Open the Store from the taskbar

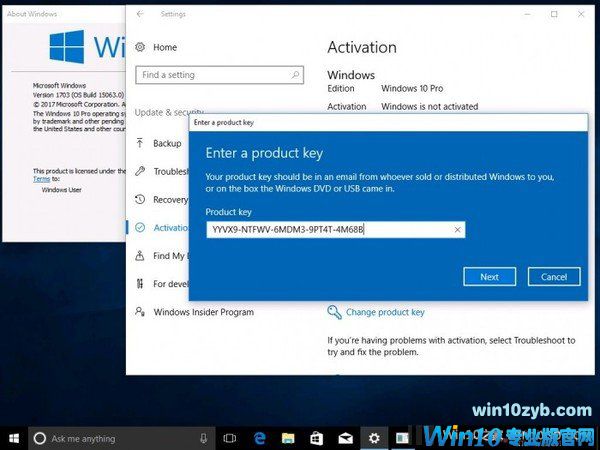[316, 439]
